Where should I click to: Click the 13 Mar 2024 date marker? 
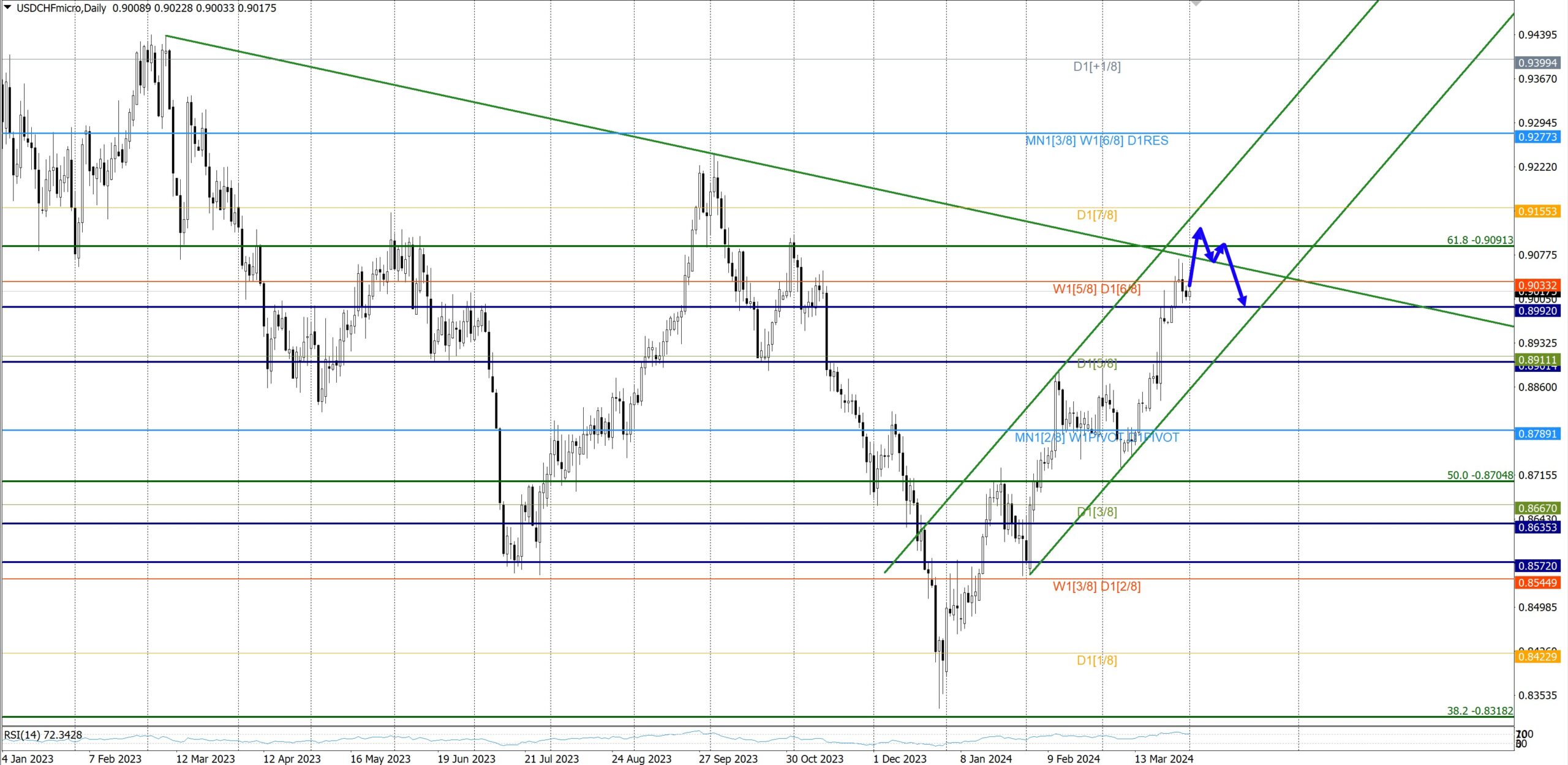pyautogui.click(x=1163, y=759)
